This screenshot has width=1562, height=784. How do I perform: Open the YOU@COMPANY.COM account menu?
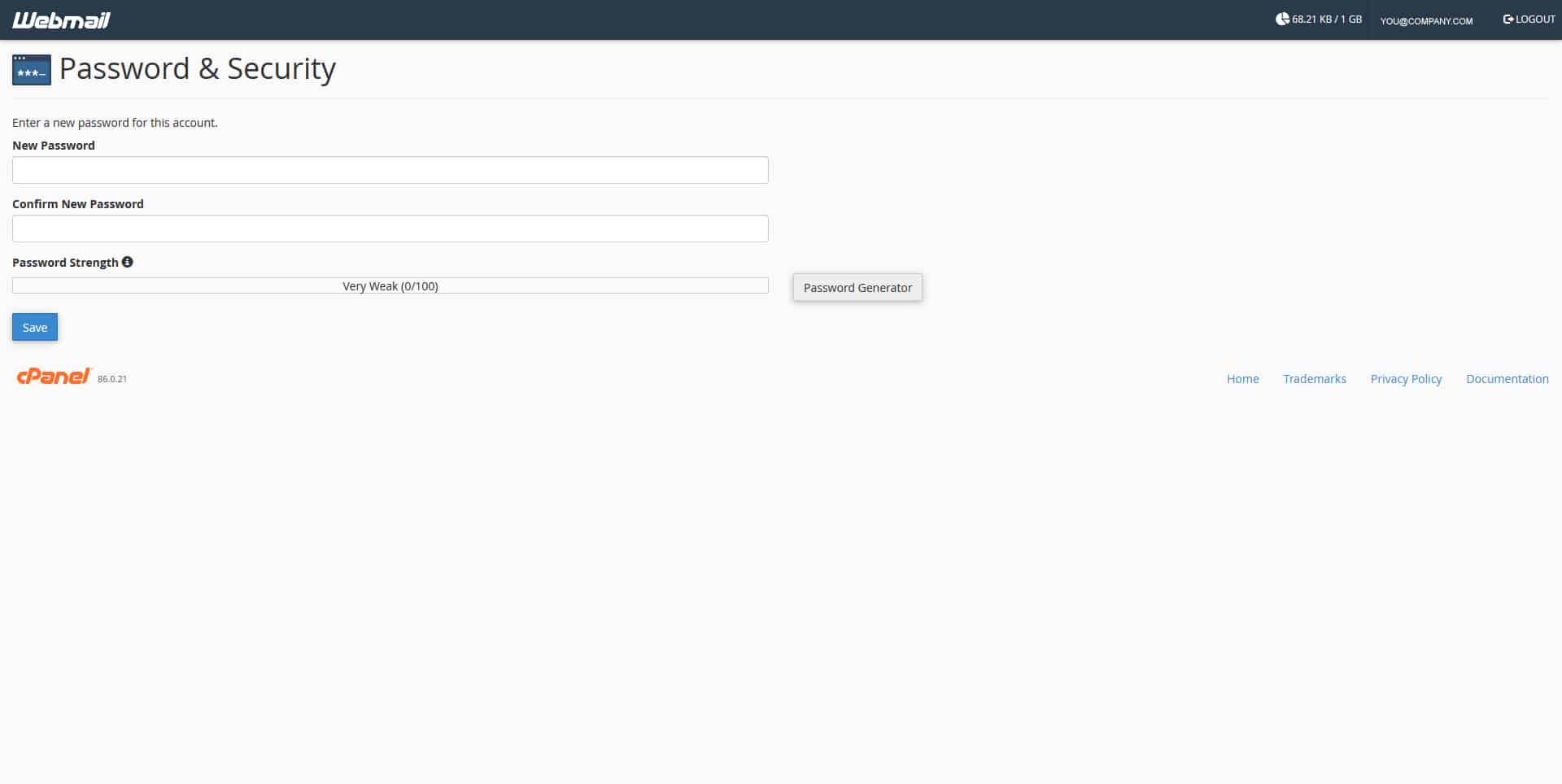pyautogui.click(x=1426, y=20)
